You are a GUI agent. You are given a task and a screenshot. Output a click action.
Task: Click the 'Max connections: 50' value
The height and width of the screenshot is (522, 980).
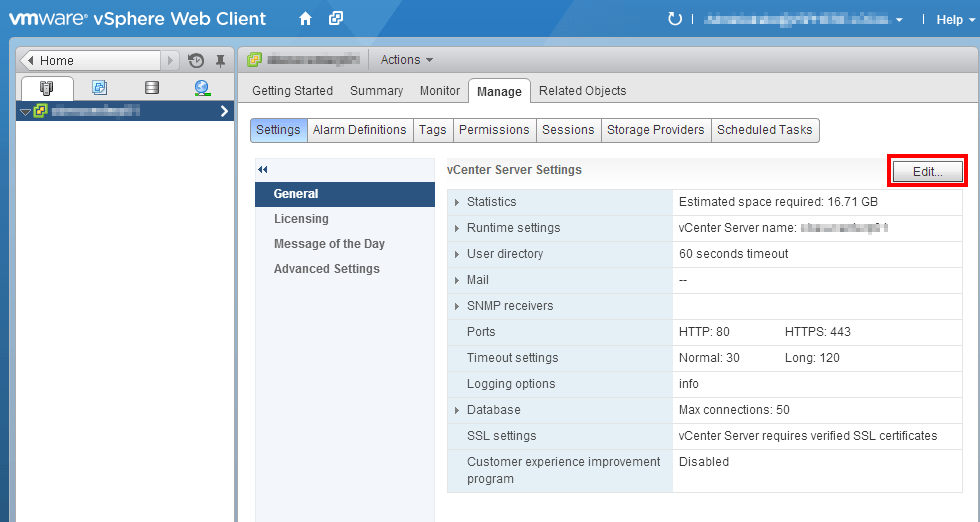coord(734,410)
